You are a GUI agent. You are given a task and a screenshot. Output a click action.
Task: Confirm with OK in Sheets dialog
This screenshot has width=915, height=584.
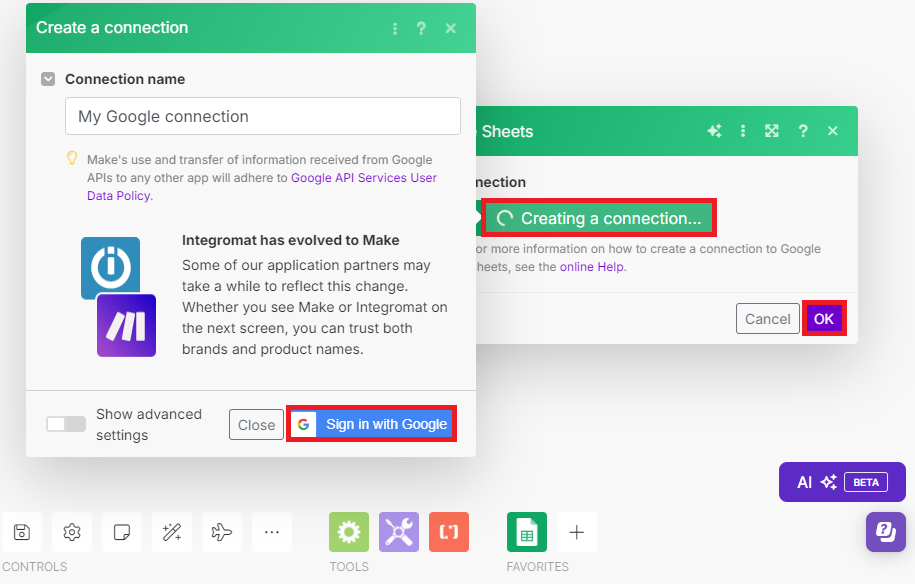(x=824, y=319)
